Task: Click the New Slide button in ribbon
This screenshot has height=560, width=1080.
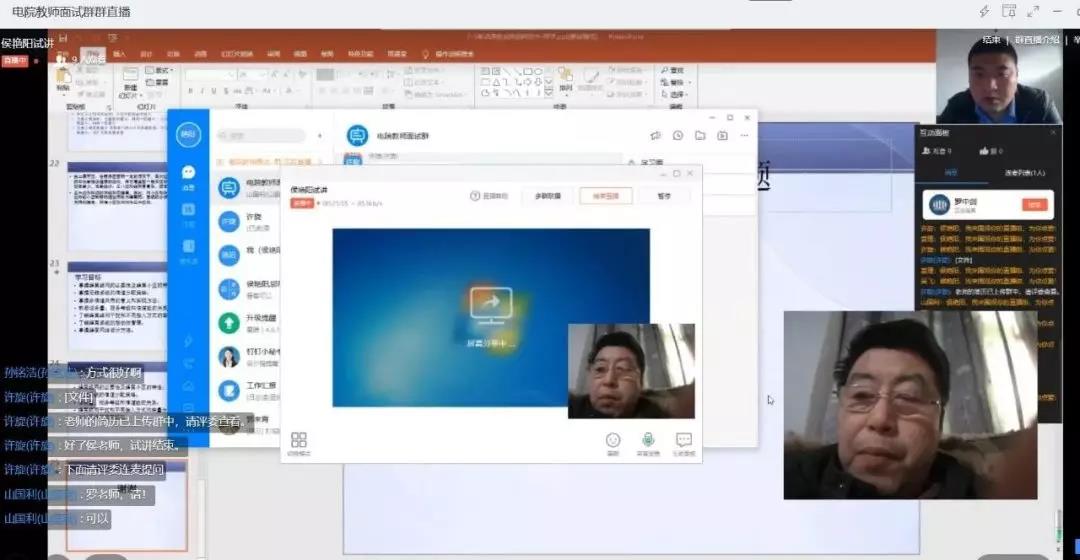Action: tap(130, 81)
